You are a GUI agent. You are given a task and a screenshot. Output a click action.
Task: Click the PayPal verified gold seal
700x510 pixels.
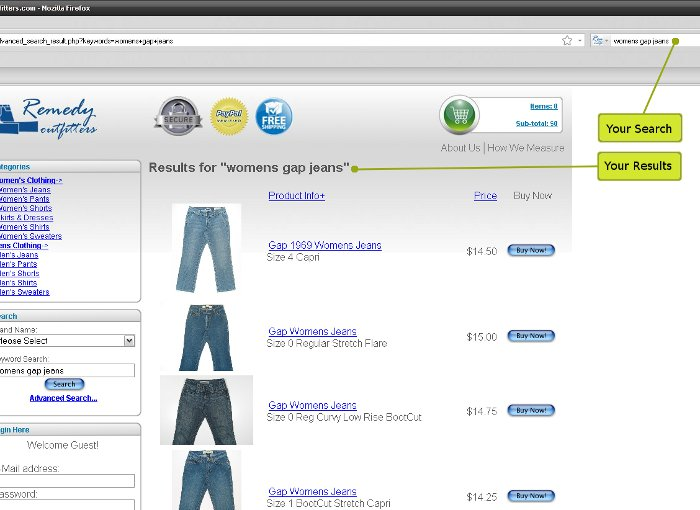point(229,116)
